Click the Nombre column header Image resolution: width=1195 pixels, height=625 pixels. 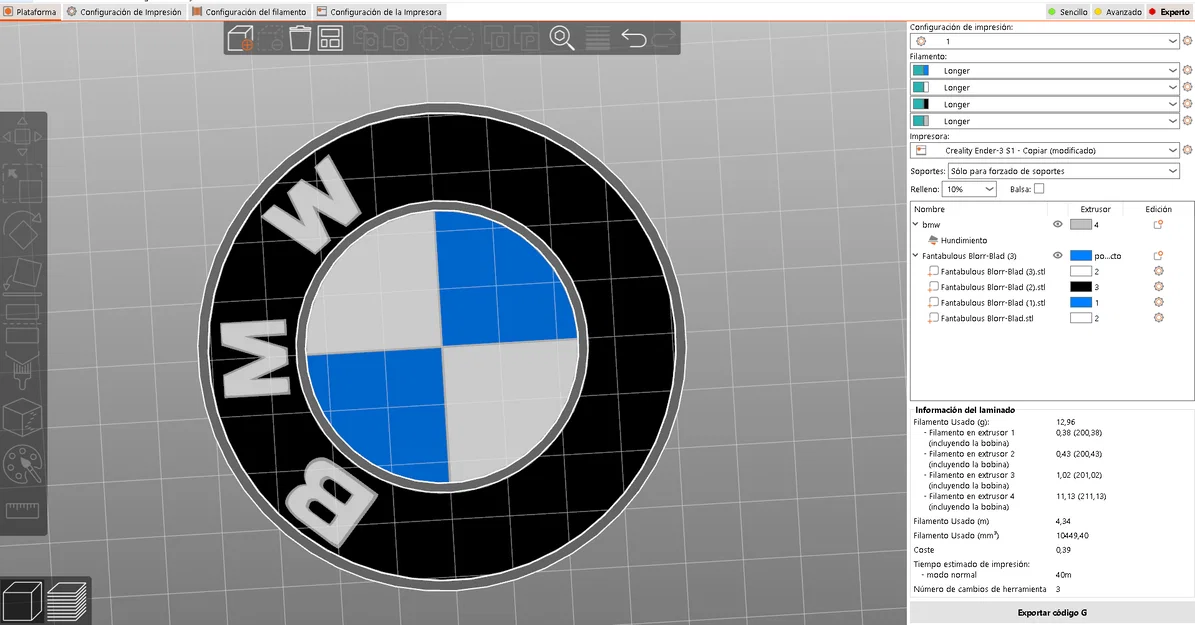click(929, 209)
